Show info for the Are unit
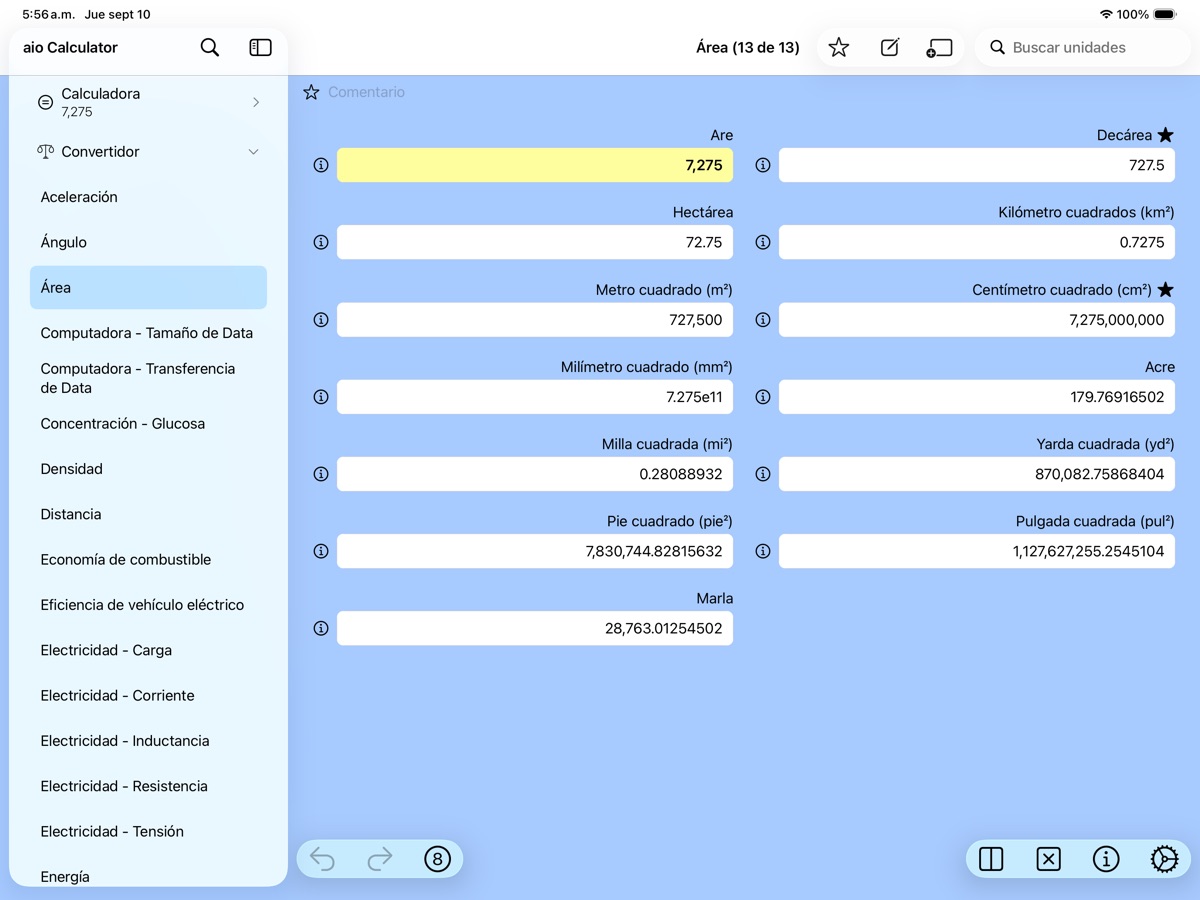Screen dimensions: 1200x900 321,165
